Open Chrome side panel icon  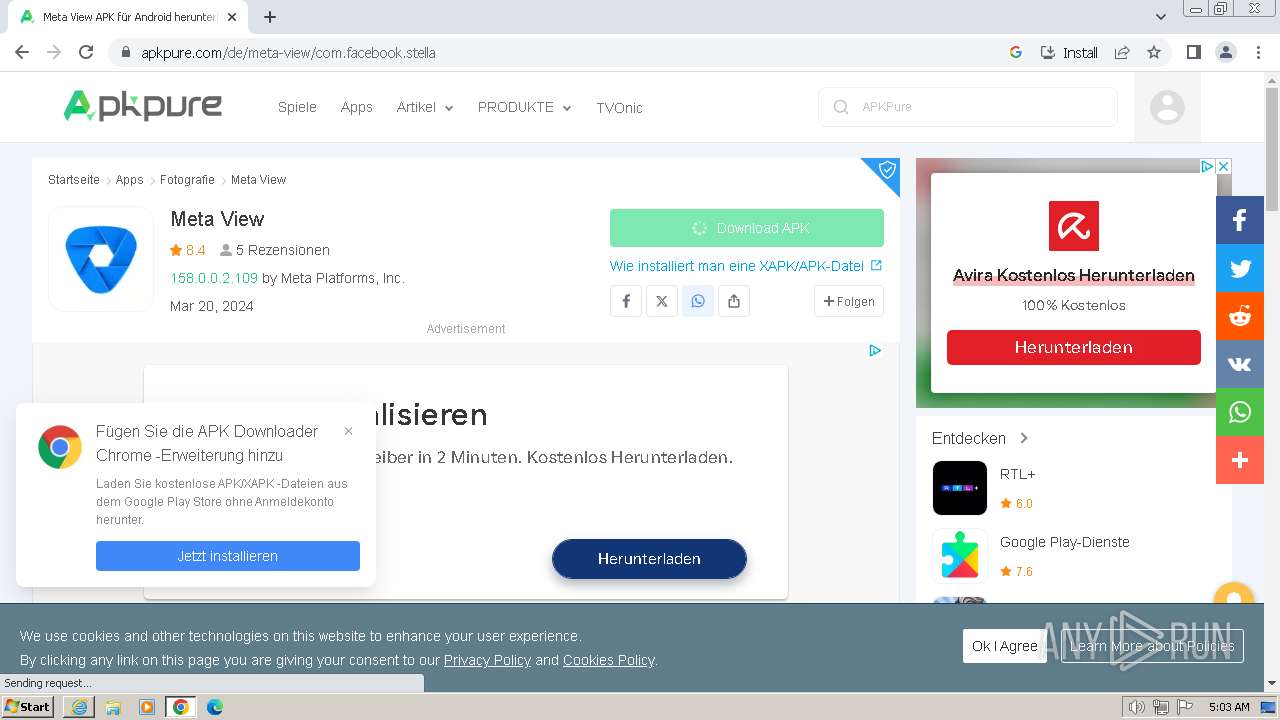(x=1193, y=52)
